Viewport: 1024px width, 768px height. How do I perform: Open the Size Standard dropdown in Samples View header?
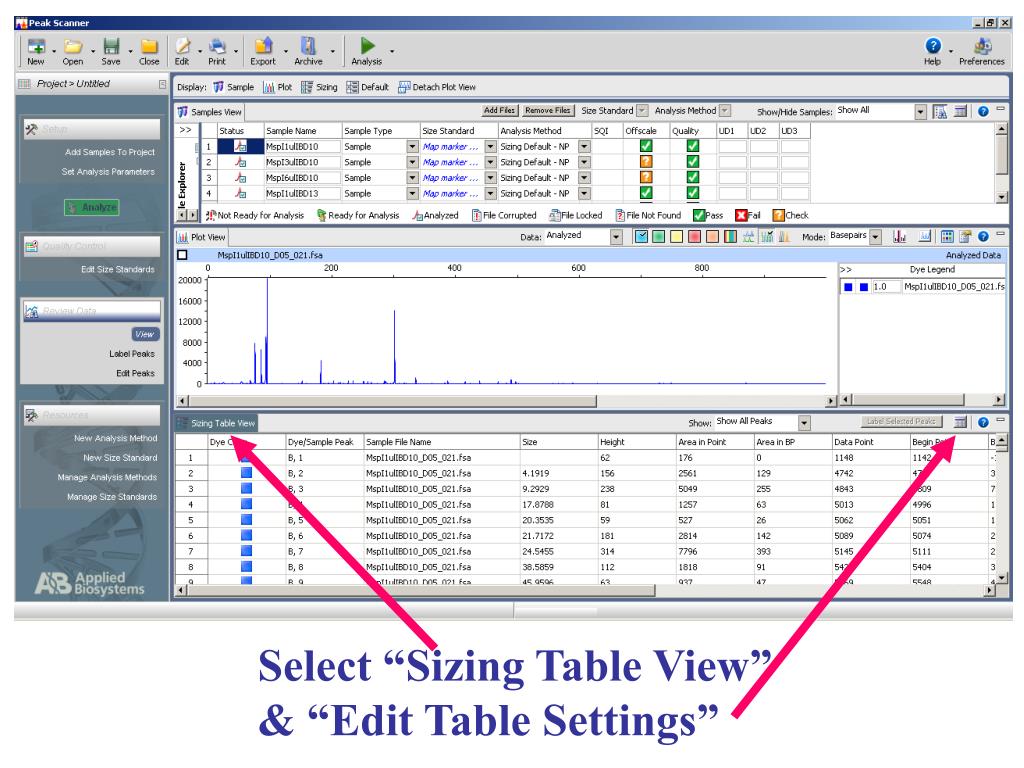[x=642, y=111]
